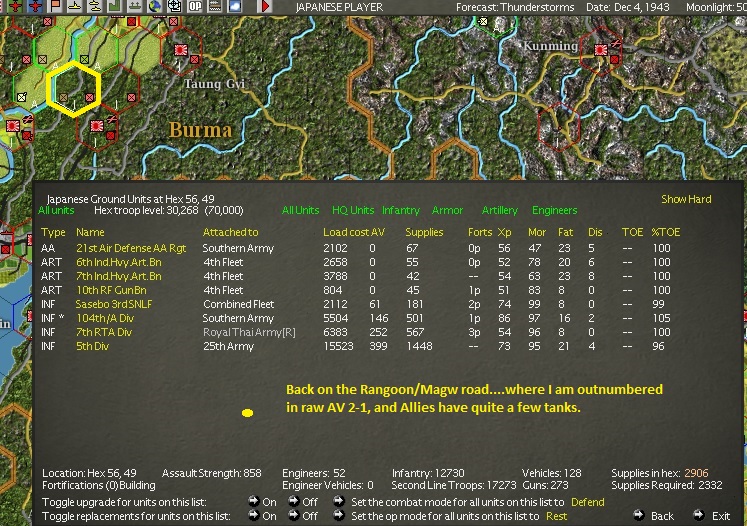Click Japanese flag counter left of Taung Gyi
Viewport: 747px width, 526px height.
181,50
